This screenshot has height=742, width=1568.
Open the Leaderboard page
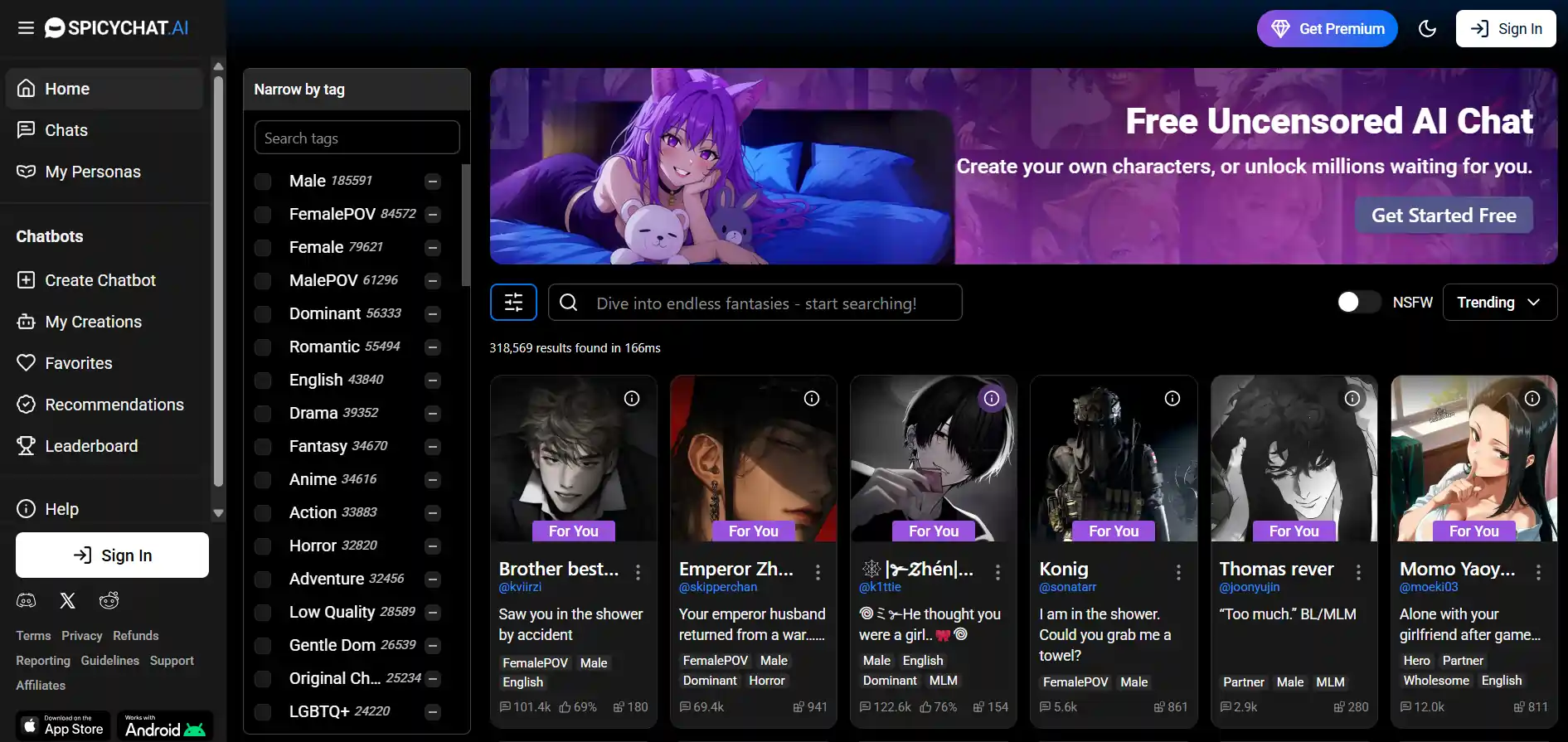tap(104, 446)
